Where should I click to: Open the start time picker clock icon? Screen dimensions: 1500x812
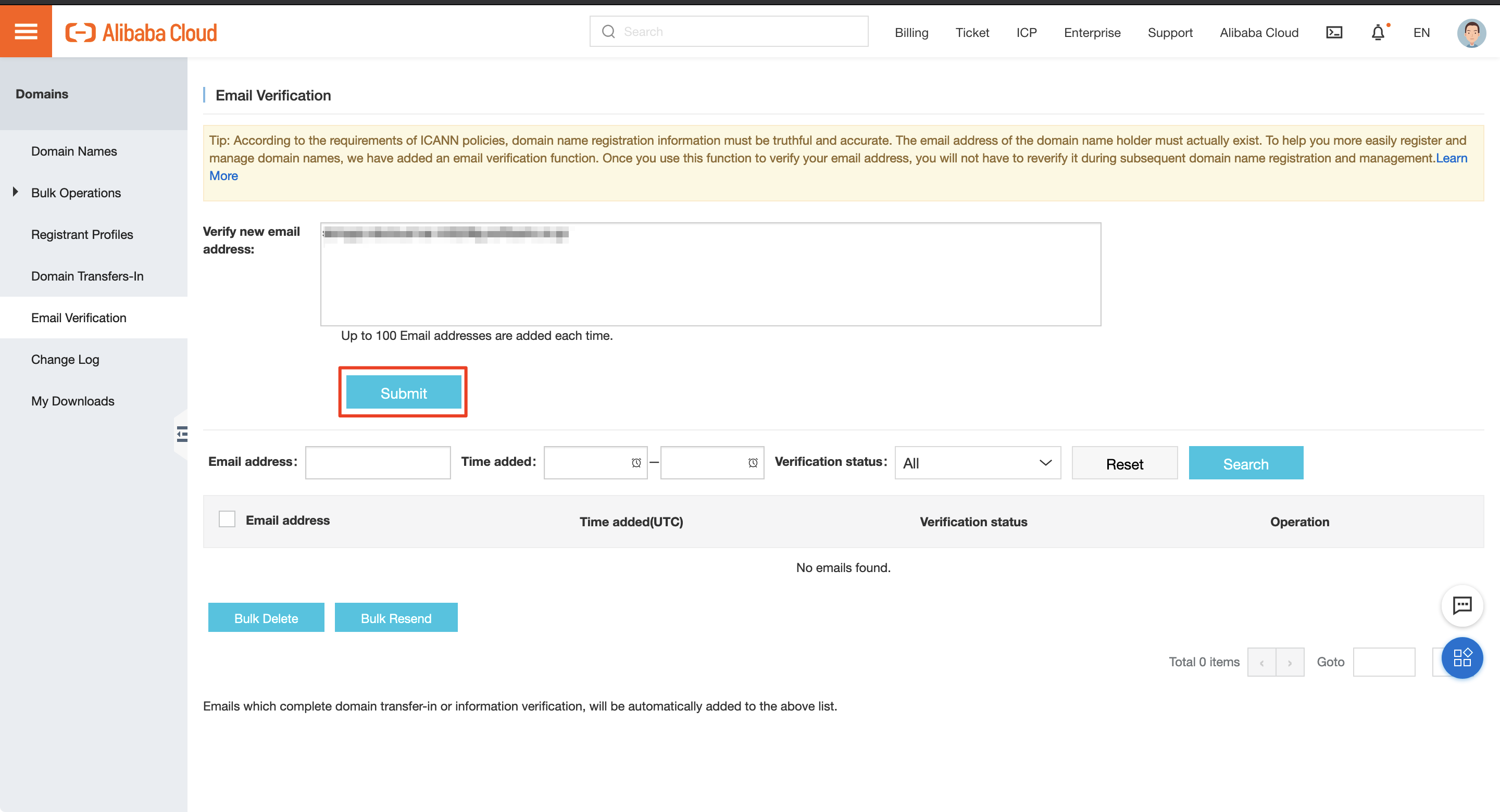[636, 463]
